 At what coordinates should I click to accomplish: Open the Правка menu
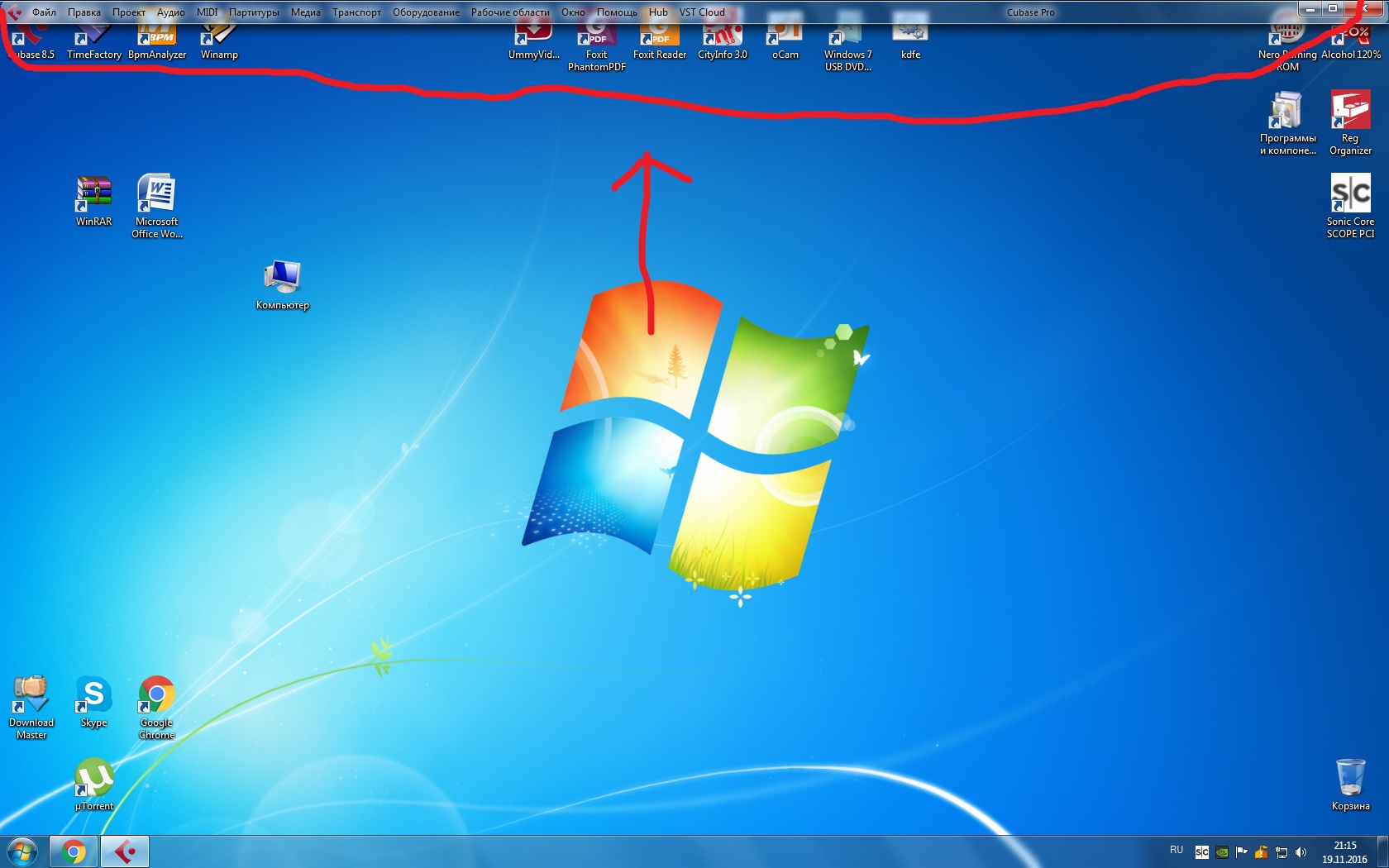[x=84, y=12]
